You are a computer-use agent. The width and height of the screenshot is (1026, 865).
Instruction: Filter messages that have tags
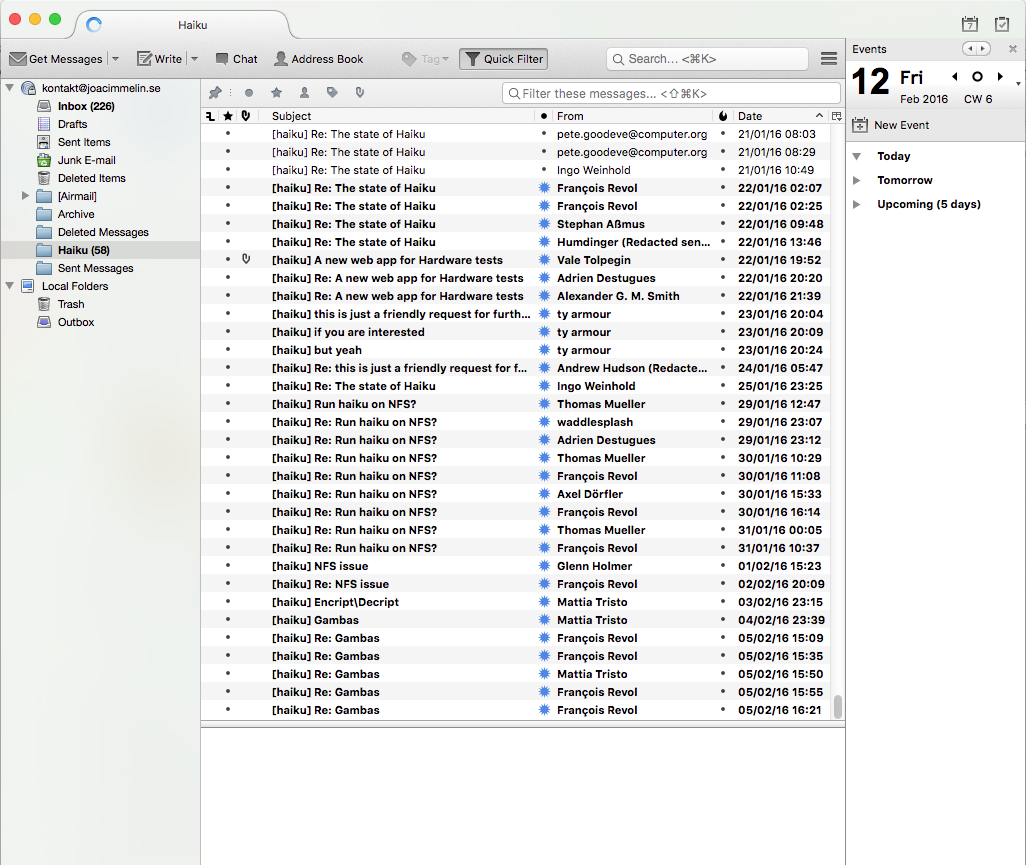point(332,93)
